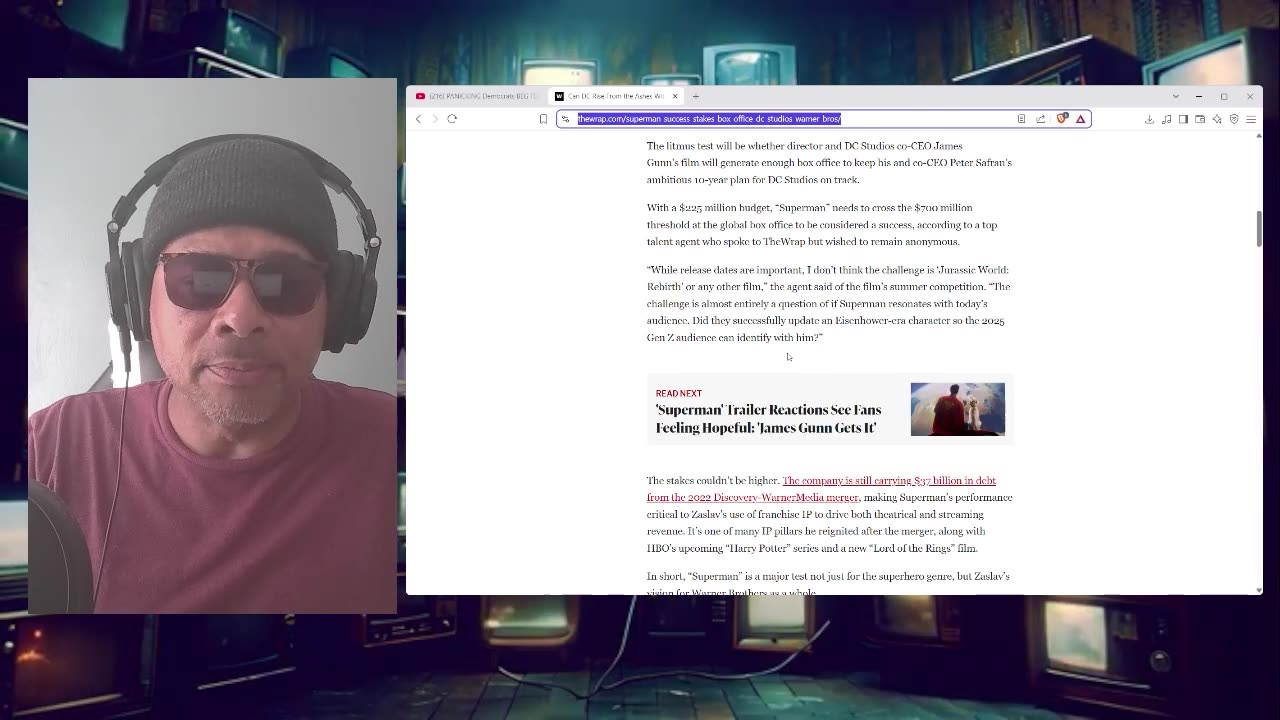Open the media playlist music icon
The width and height of the screenshot is (1280, 720).
tap(1166, 119)
